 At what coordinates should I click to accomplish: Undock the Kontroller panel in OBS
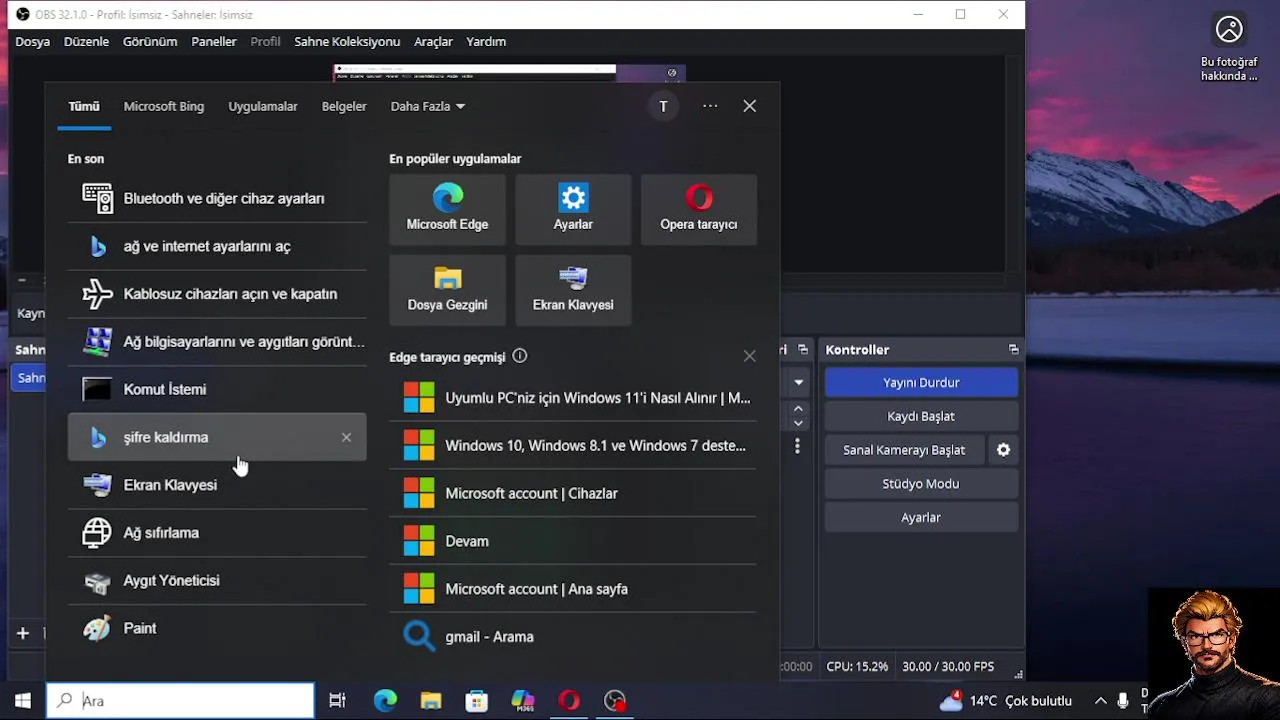[x=1013, y=350]
